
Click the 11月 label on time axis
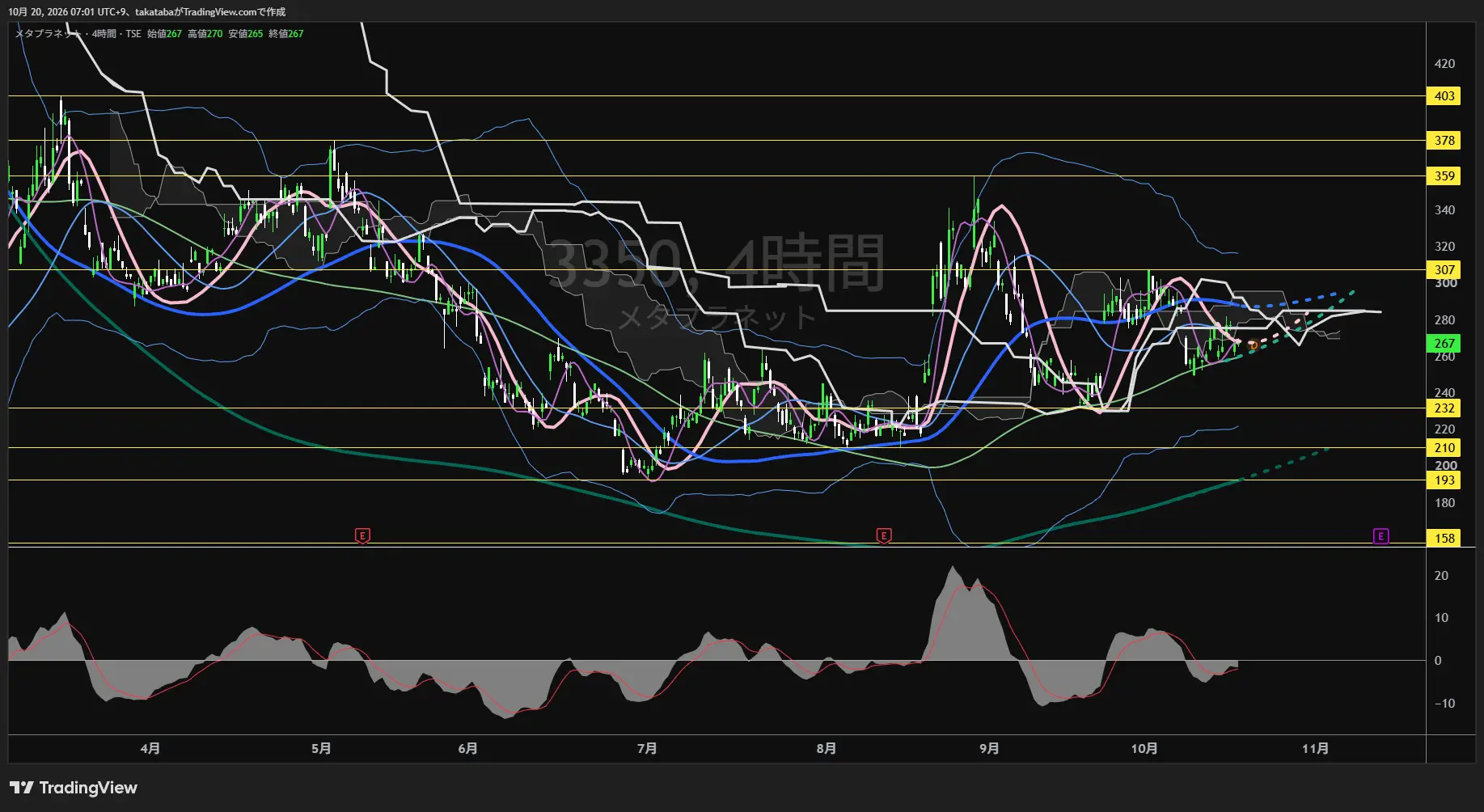[x=1316, y=749]
